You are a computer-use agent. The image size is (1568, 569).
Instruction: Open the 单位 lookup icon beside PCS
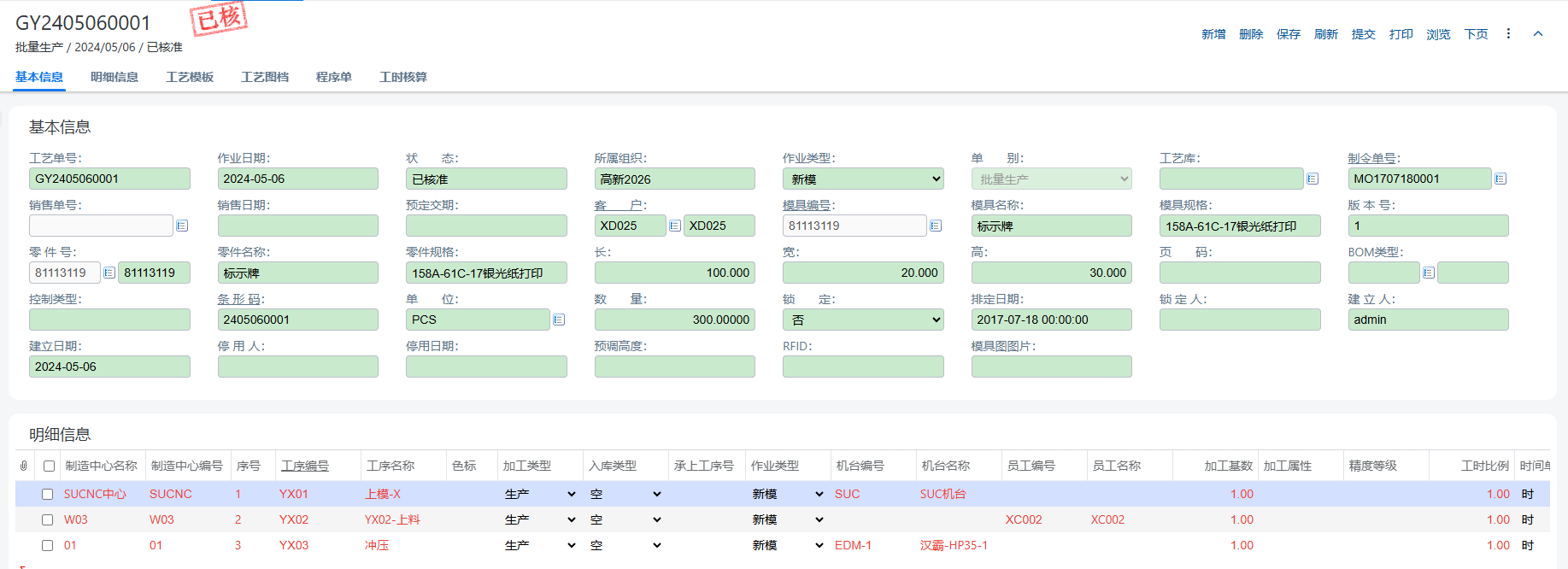559,320
